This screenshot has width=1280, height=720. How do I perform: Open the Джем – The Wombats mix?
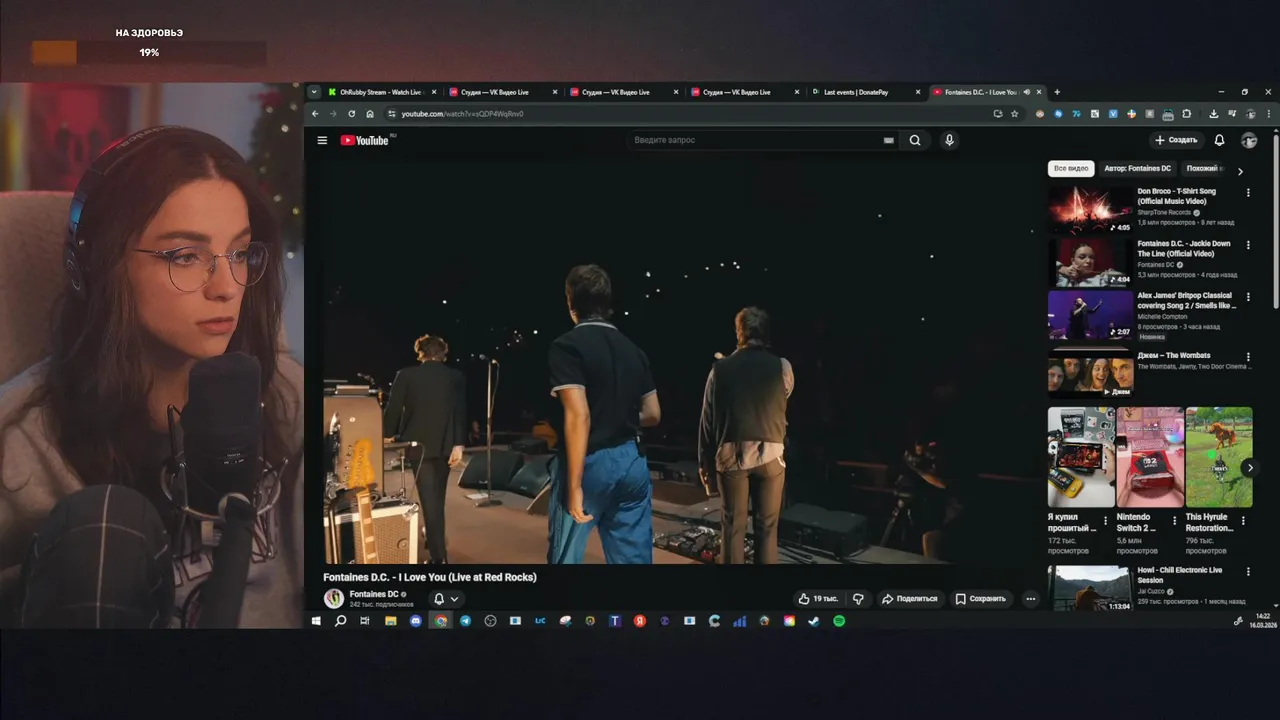point(1173,355)
